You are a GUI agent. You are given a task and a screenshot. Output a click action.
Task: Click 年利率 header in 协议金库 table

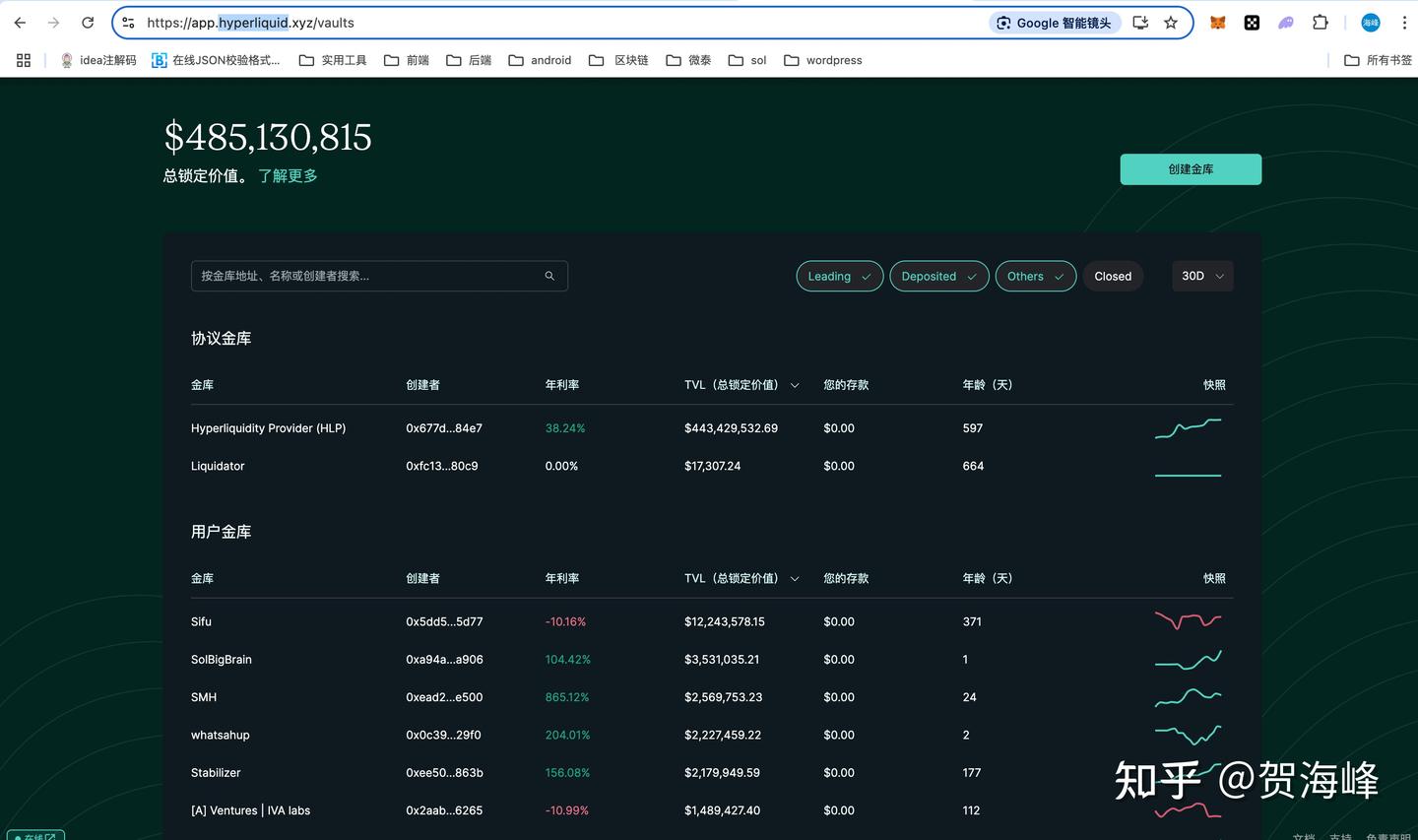click(x=562, y=385)
